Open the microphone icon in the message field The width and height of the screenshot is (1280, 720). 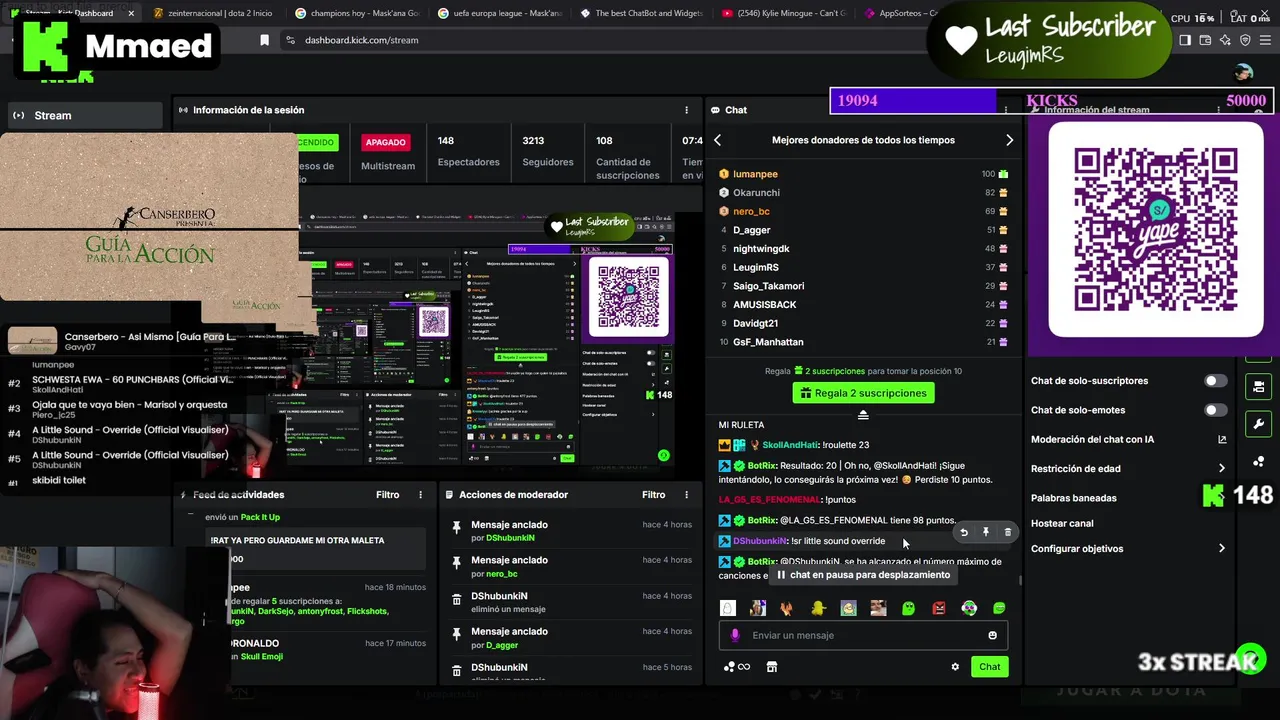[735, 635]
